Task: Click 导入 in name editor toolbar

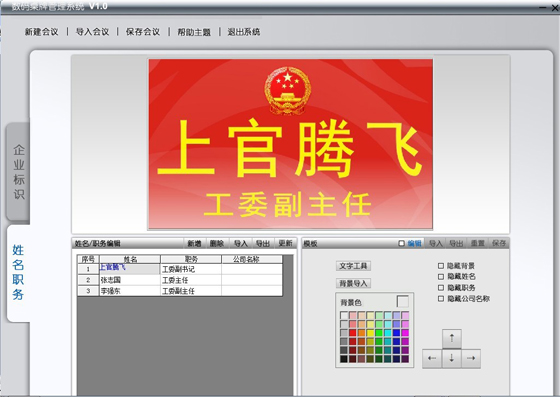Action: pyautogui.click(x=241, y=243)
